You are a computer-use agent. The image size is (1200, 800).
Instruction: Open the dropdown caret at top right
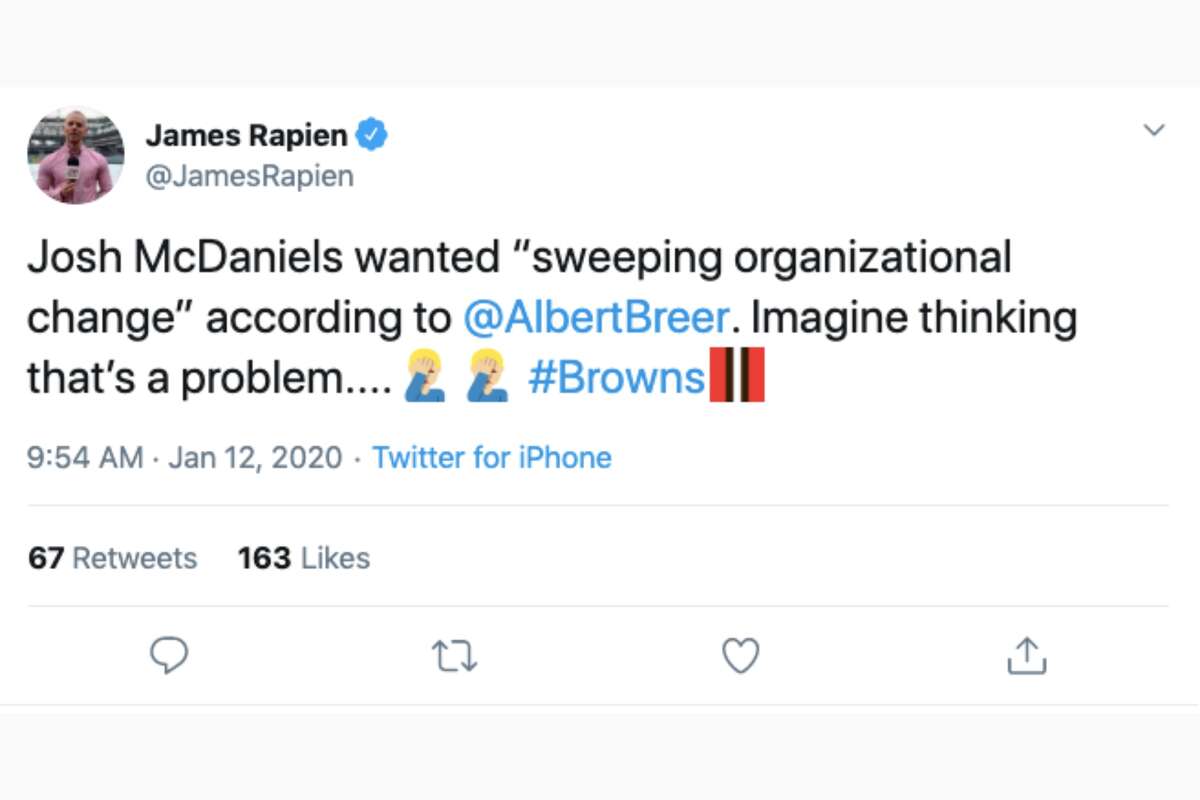[1155, 130]
